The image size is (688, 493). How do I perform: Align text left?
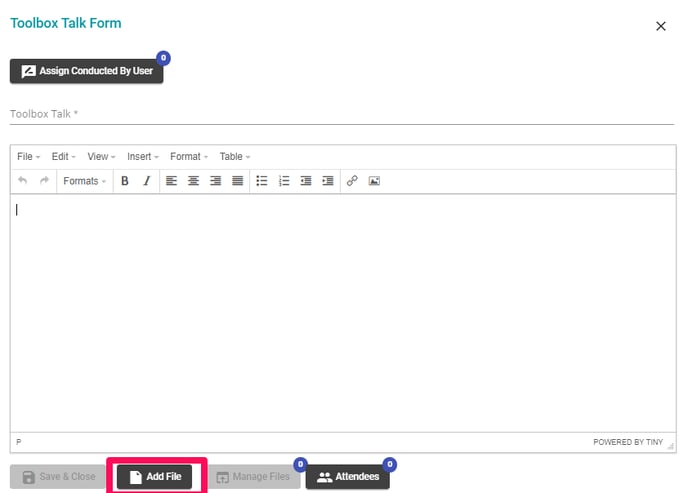pyautogui.click(x=171, y=181)
